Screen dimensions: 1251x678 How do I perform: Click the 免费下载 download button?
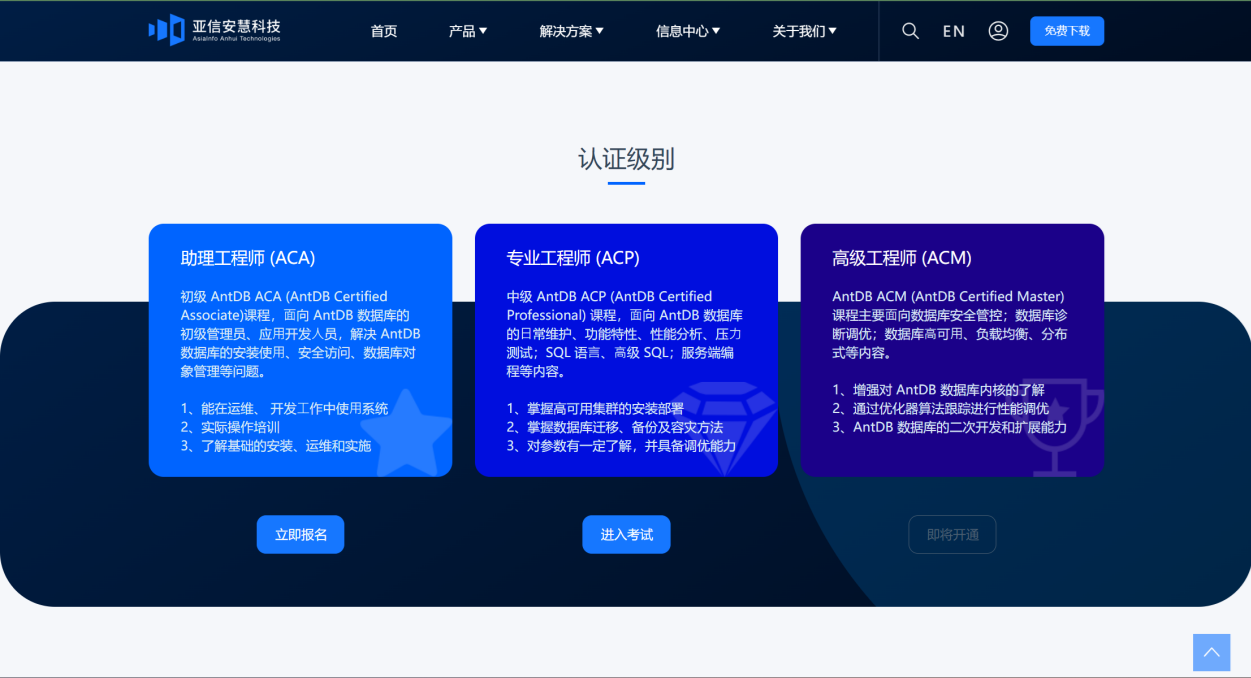[x=1066, y=30]
